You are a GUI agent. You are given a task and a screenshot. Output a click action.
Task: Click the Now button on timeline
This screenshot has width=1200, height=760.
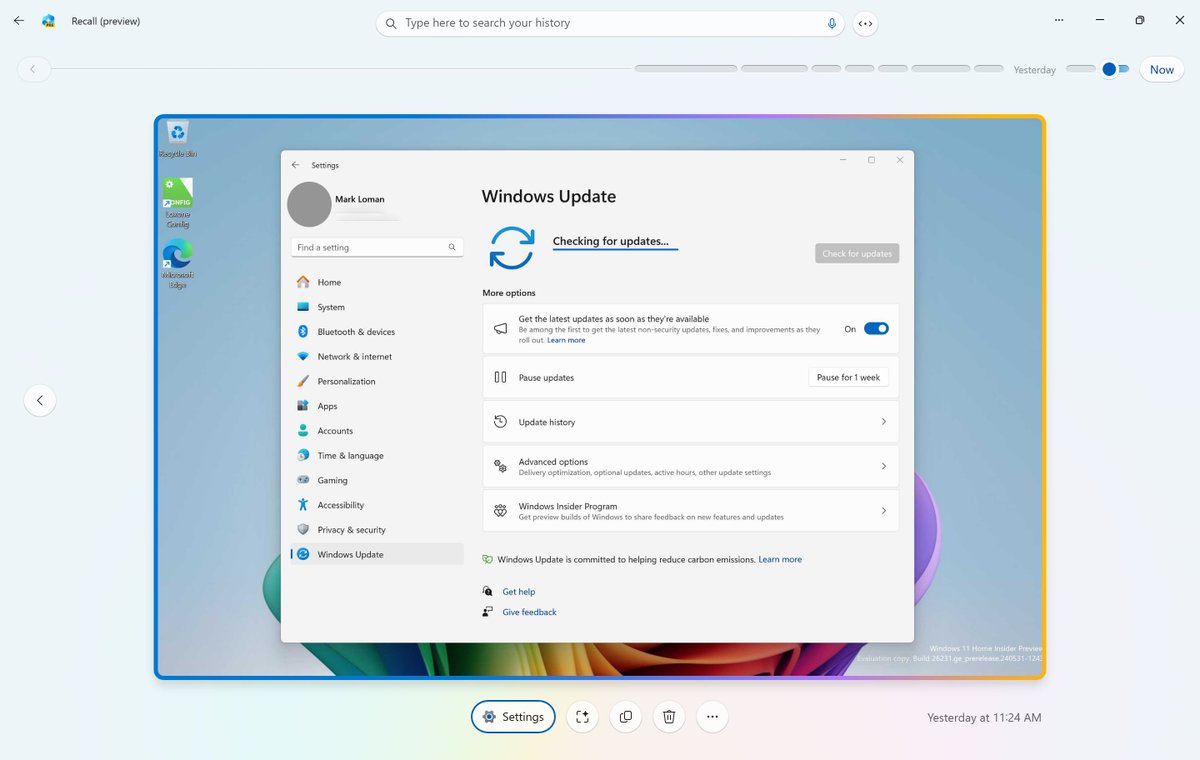(x=1162, y=69)
